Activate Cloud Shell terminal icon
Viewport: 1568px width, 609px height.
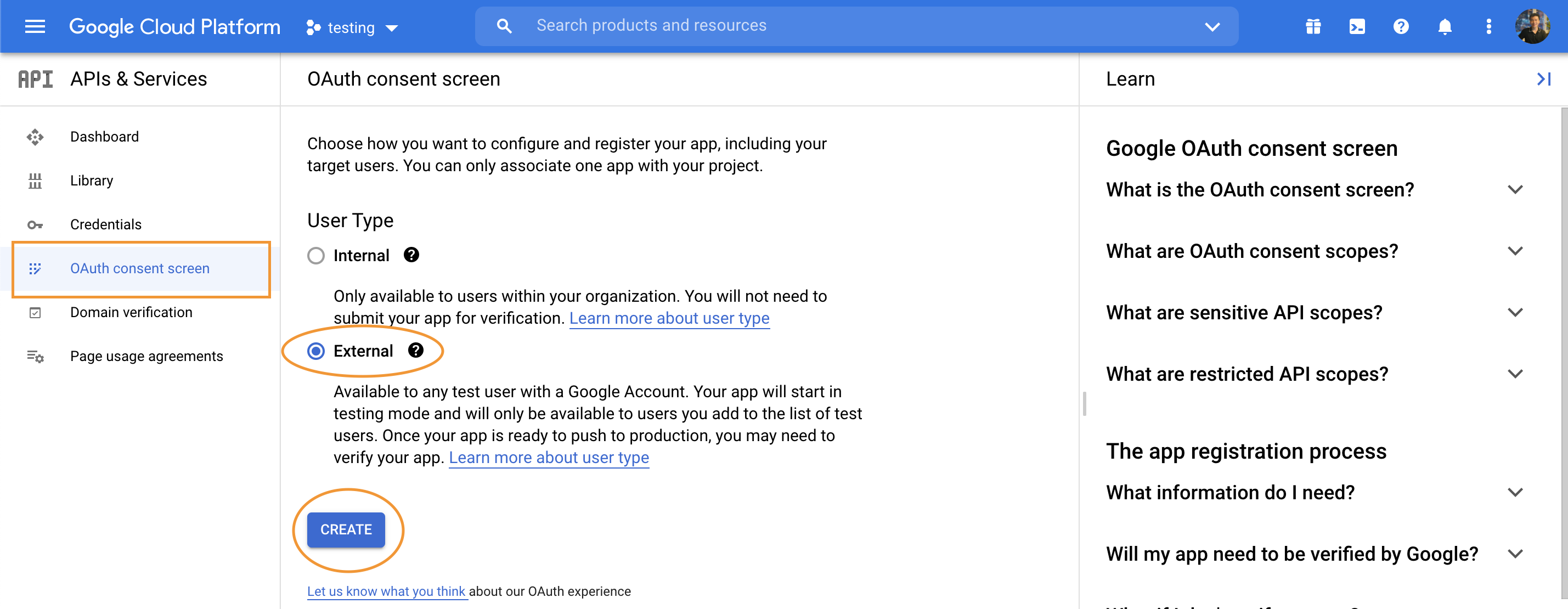(1357, 27)
